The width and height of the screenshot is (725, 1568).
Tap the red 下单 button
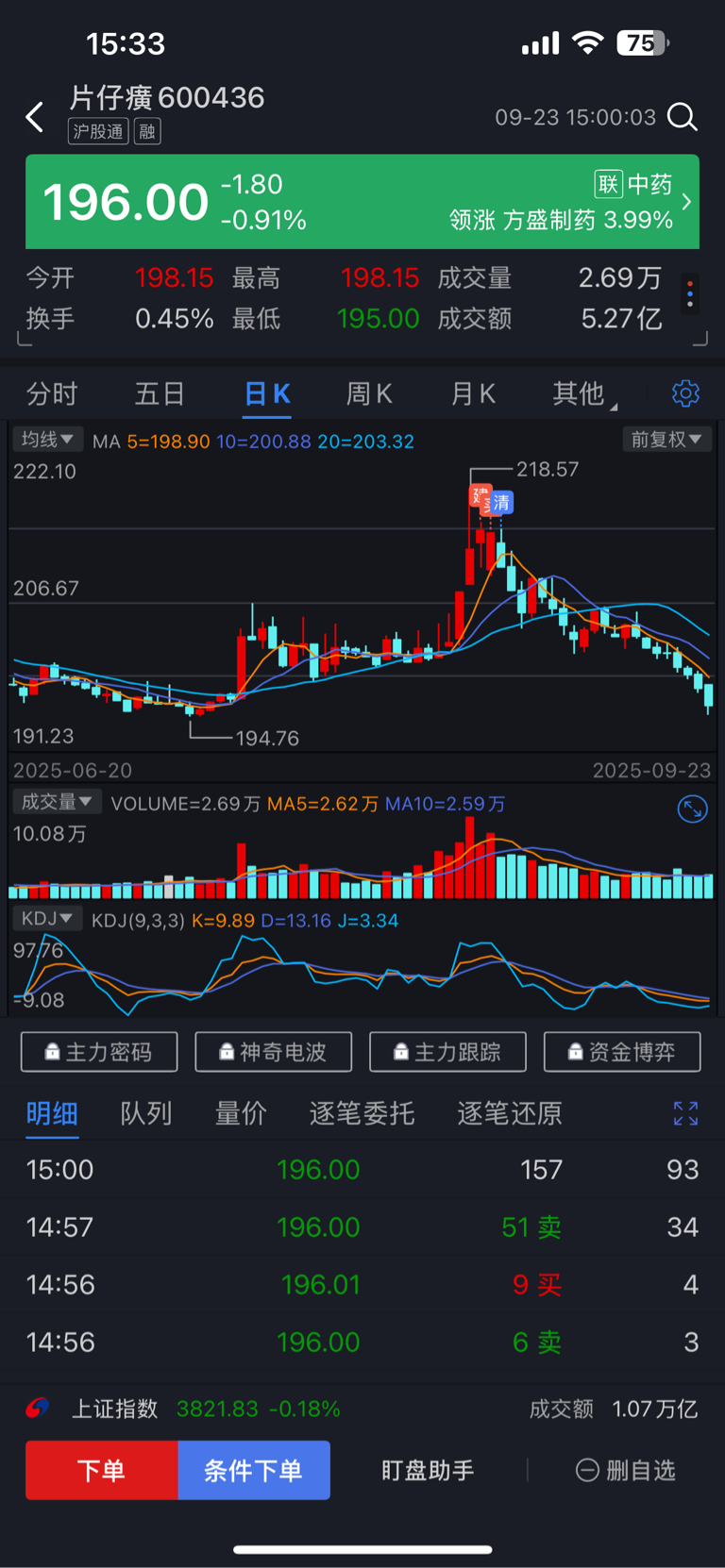click(x=101, y=1470)
